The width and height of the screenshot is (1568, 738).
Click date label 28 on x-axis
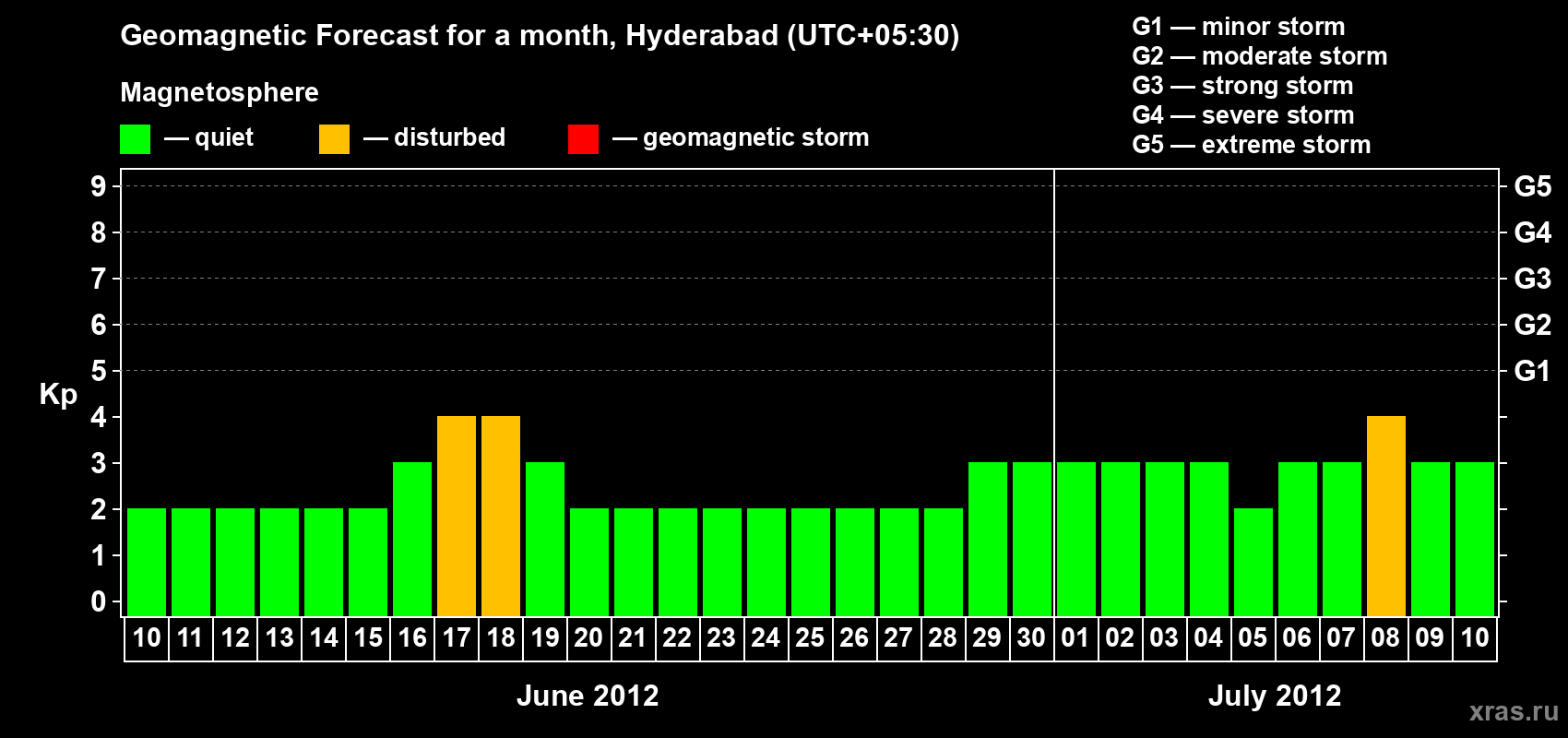click(x=943, y=637)
